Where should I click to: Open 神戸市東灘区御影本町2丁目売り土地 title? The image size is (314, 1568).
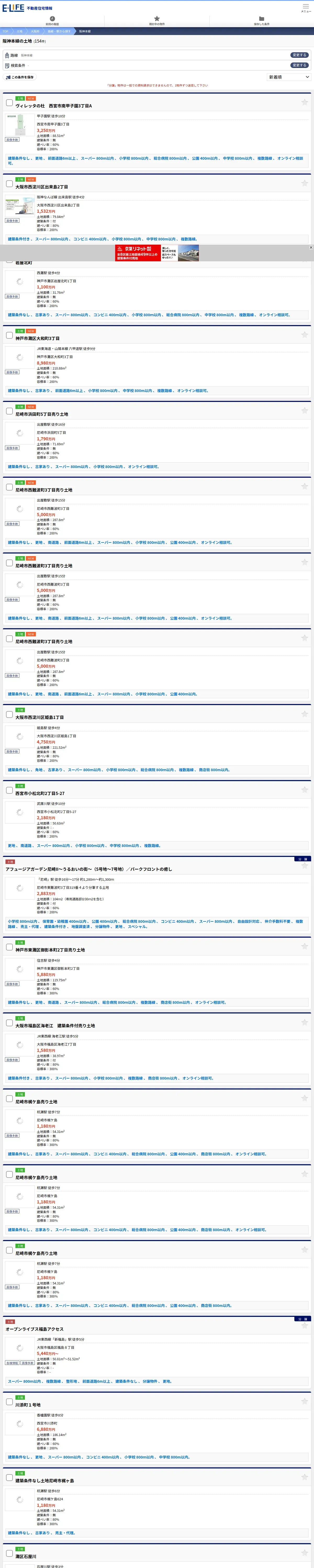click(x=50, y=950)
